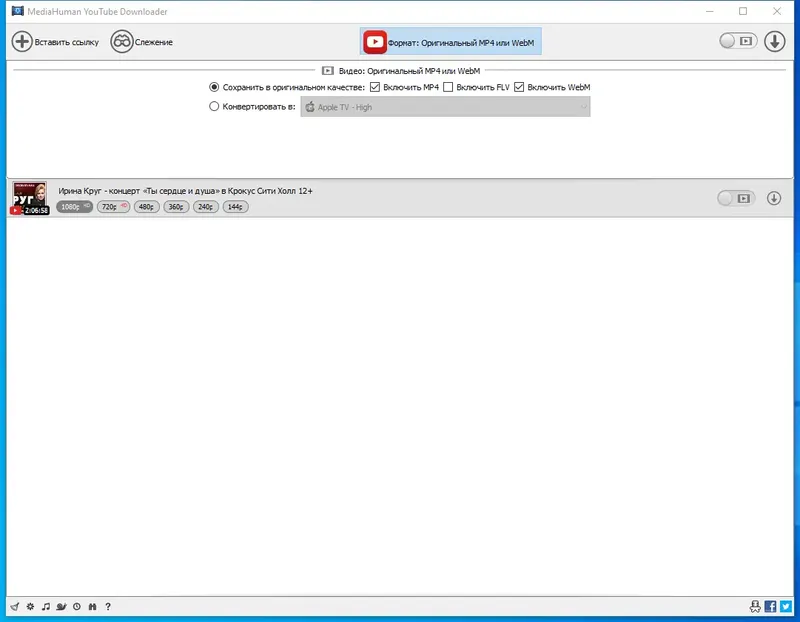Image resolution: width=800 pixels, height=622 pixels.
Task: Click the Слежение label
Action: pos(154,42)
